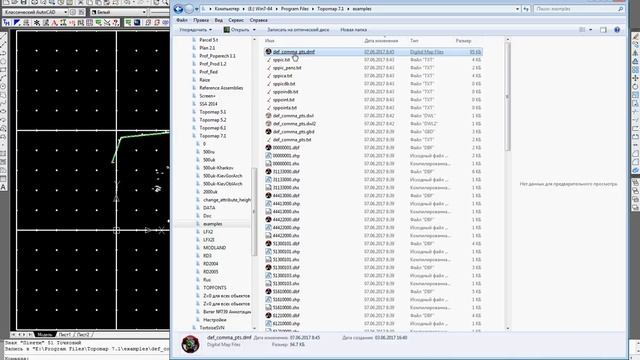The width and height of the screenshot is (640, 360).
Task: Select the 500uk-Kharkov folder
Action: click(218, 168)
